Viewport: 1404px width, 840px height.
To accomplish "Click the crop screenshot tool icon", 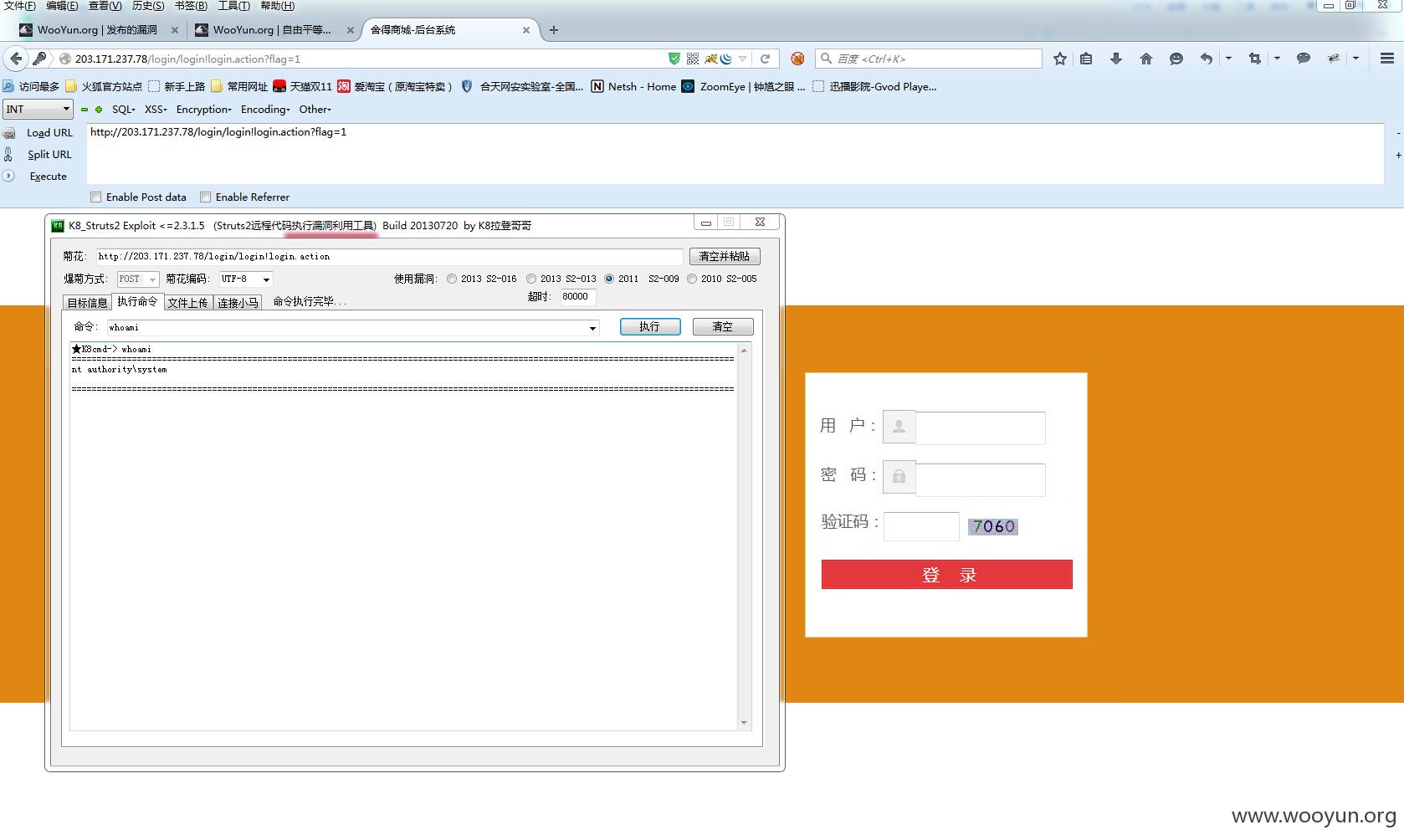I will (1254, 59).
